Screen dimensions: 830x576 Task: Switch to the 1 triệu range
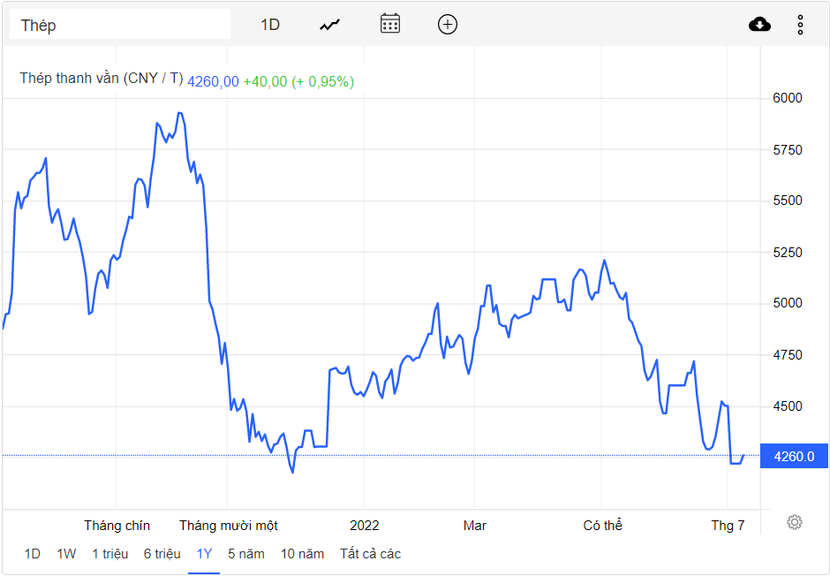coord(110,553)
